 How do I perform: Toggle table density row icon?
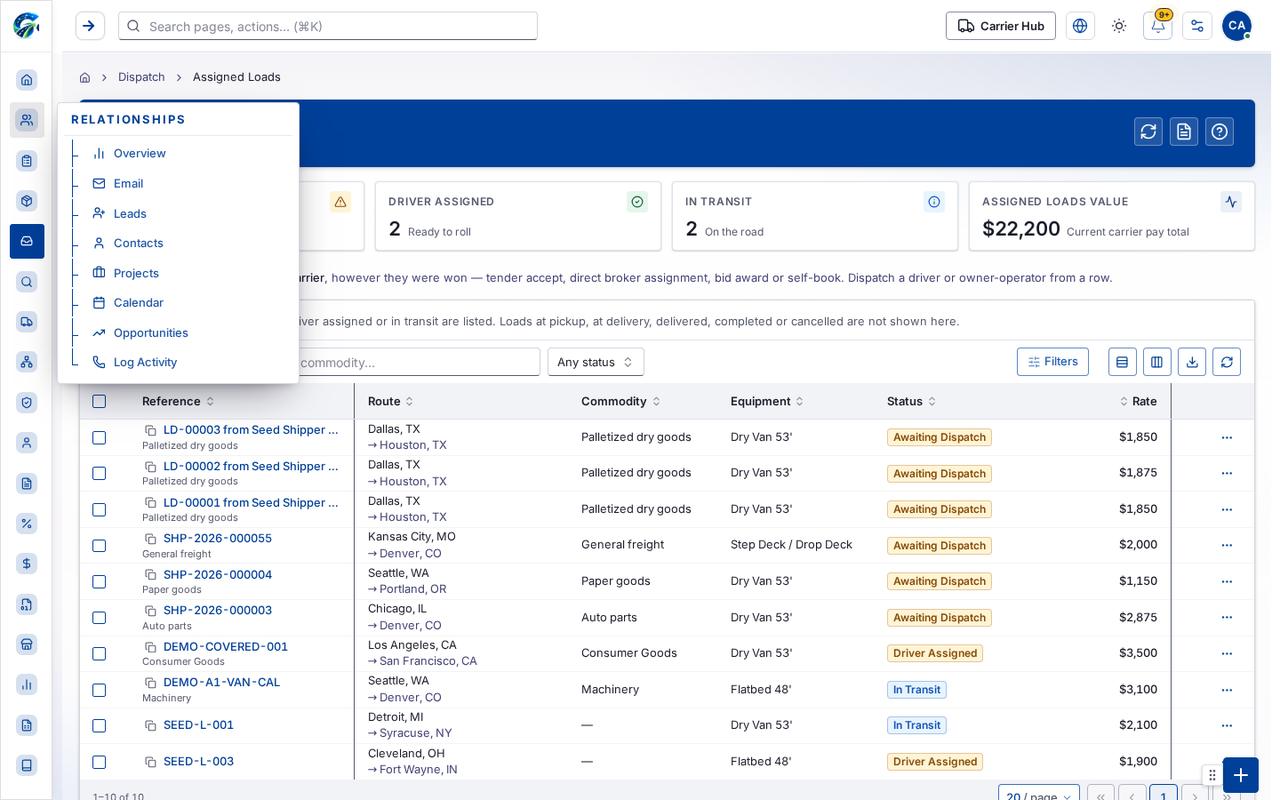pyautogui.click(x=1122, y=362)
